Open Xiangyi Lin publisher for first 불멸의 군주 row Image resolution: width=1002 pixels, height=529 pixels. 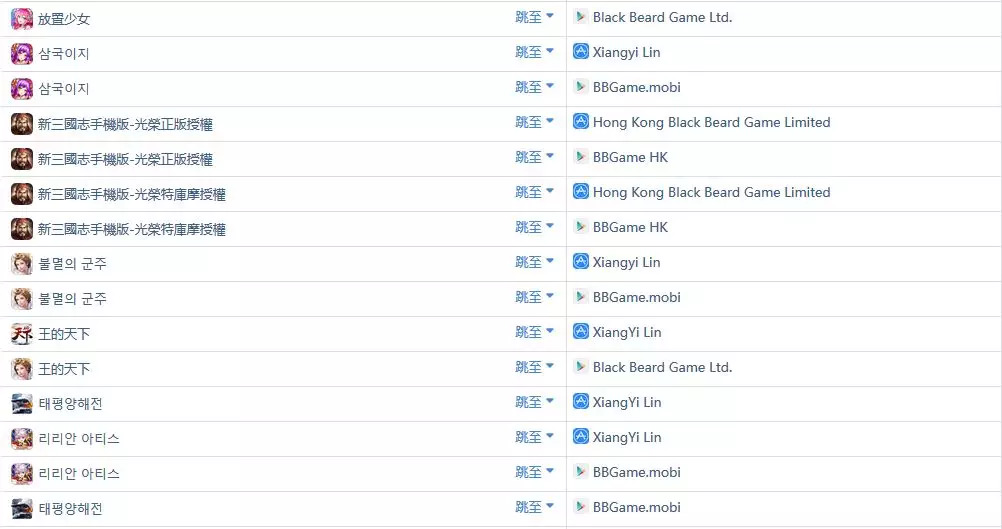coord(626,263)
